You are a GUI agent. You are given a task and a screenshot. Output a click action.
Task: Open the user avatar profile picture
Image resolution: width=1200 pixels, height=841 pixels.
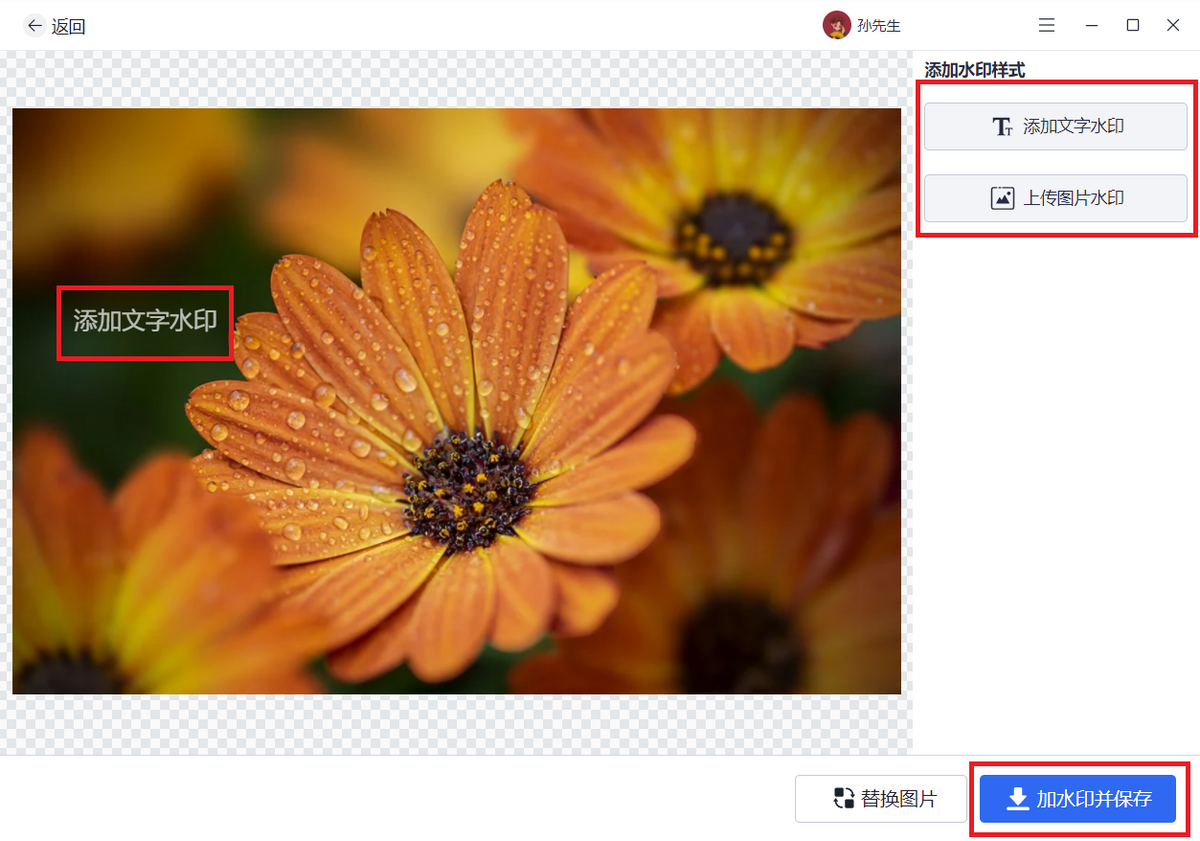(x=836, y=26)
